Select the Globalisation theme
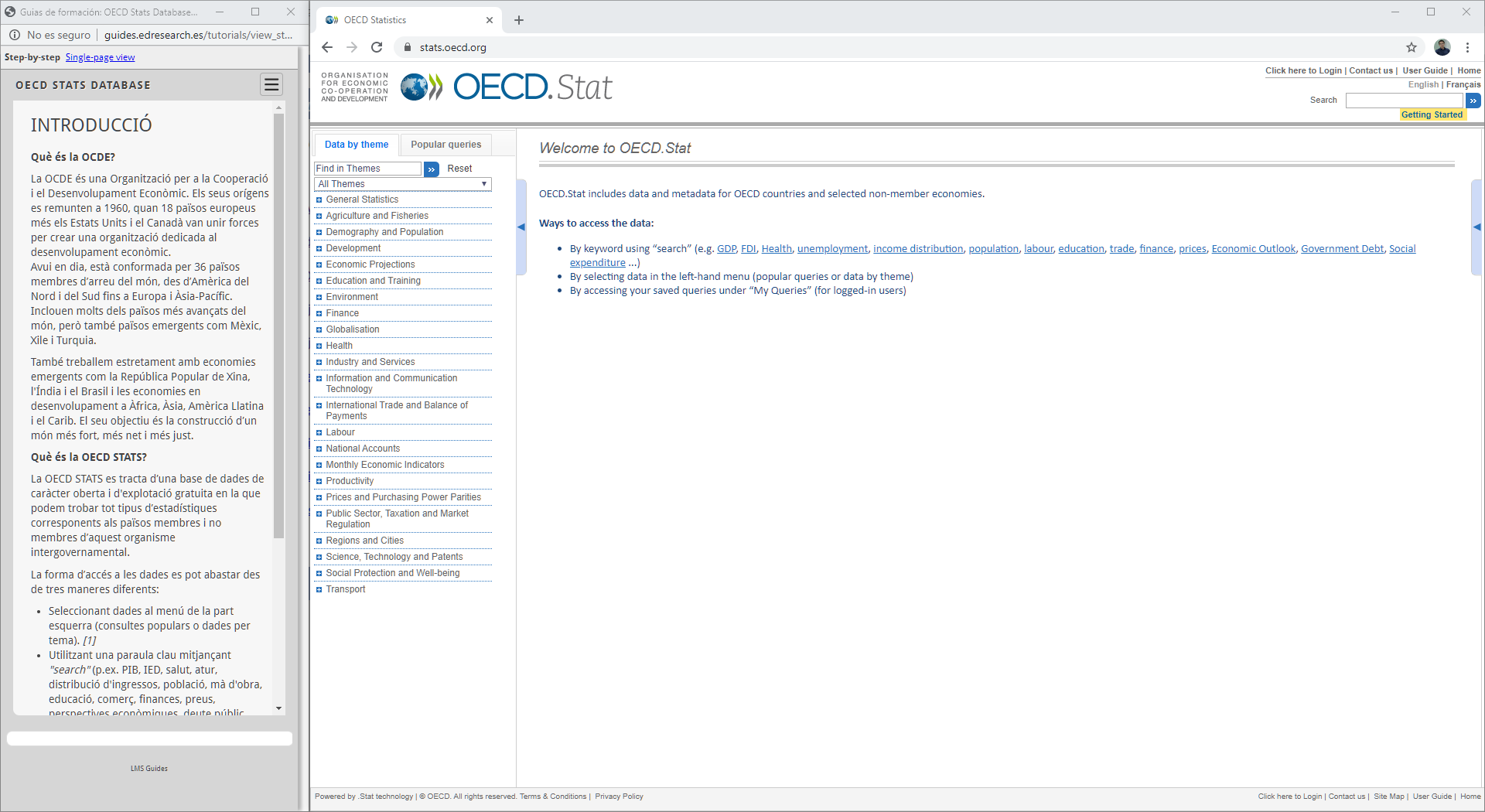This screenshot has height=812, width=1485. tap(353, 329)
